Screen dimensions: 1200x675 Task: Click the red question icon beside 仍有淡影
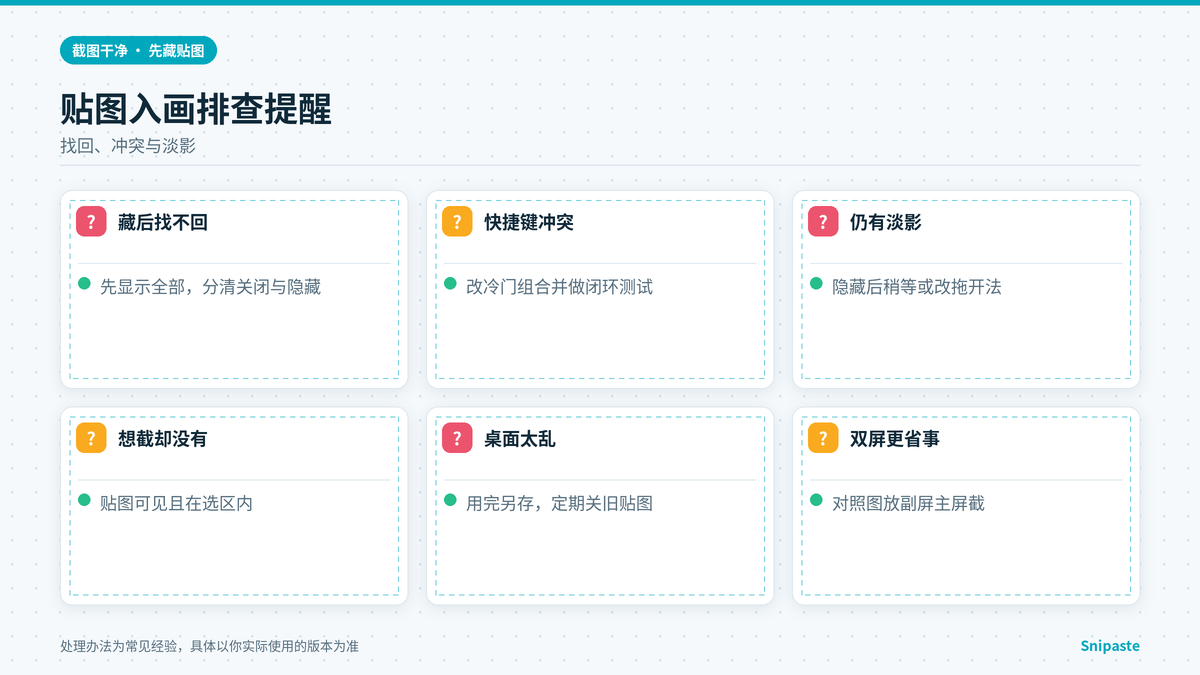pyautogui.click(x=823, y=222)
